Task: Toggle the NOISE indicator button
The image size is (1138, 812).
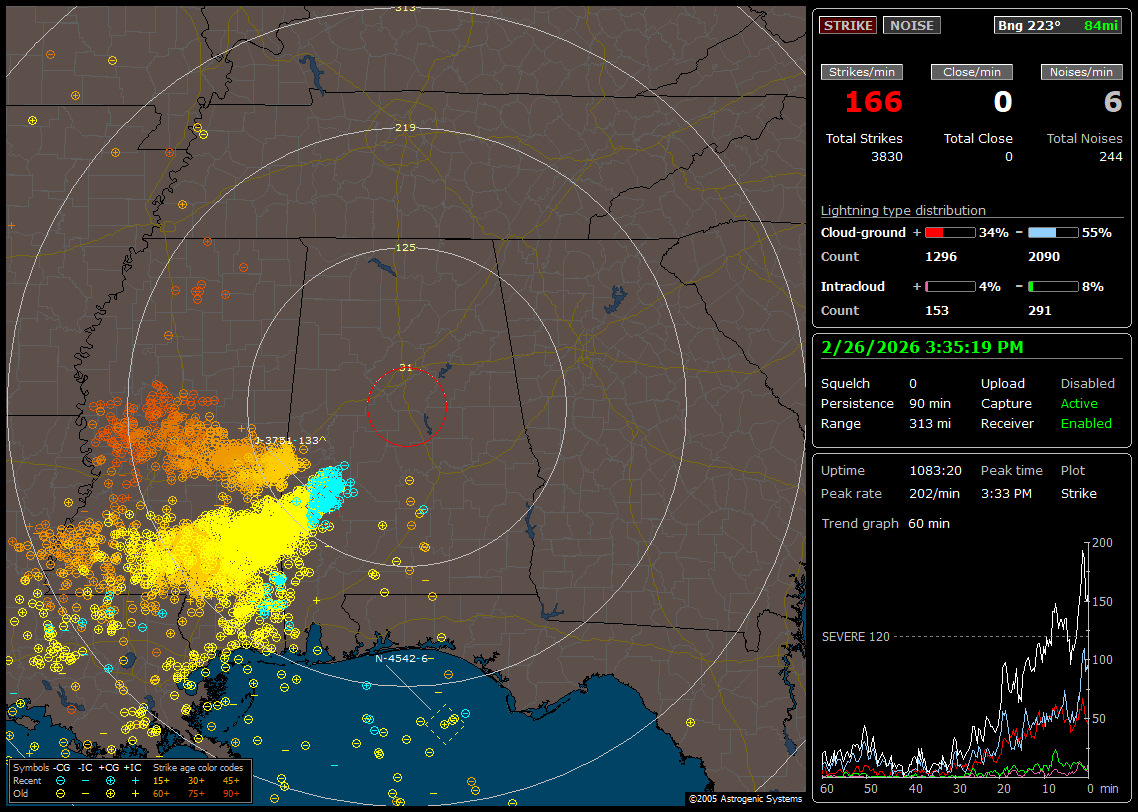Action: click(x=911, y=25)
